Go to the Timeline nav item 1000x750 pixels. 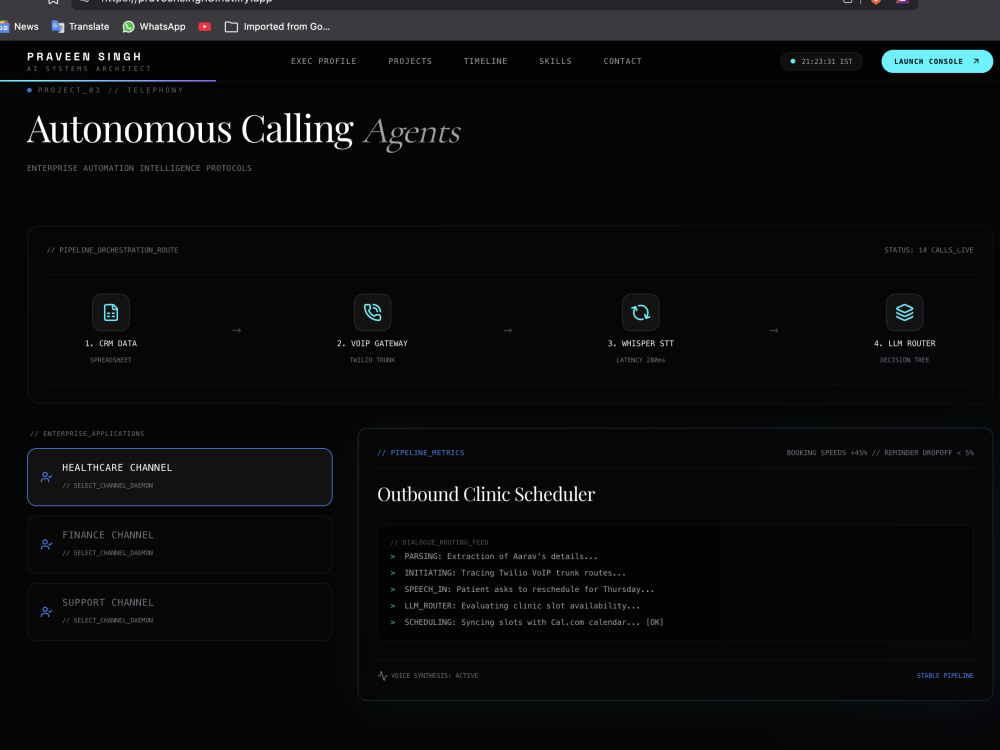pos(485,61)
